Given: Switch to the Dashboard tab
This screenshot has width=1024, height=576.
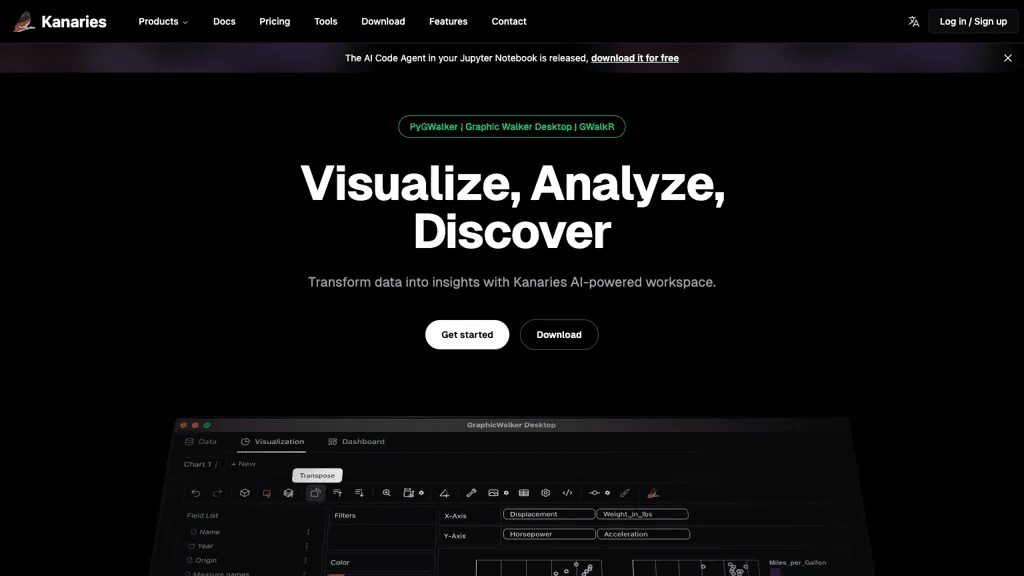Looking at the screenshot, I should point(357,441).
